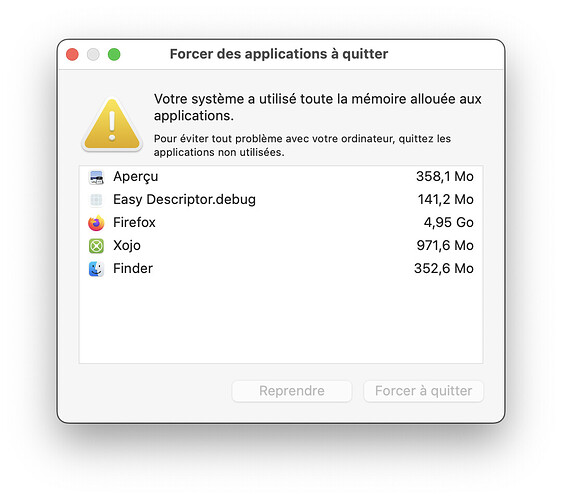Viewport: 563px width, 500px height.
Task: Click Firefox's 4,95 Go memory value
Action: pos(448,223)
